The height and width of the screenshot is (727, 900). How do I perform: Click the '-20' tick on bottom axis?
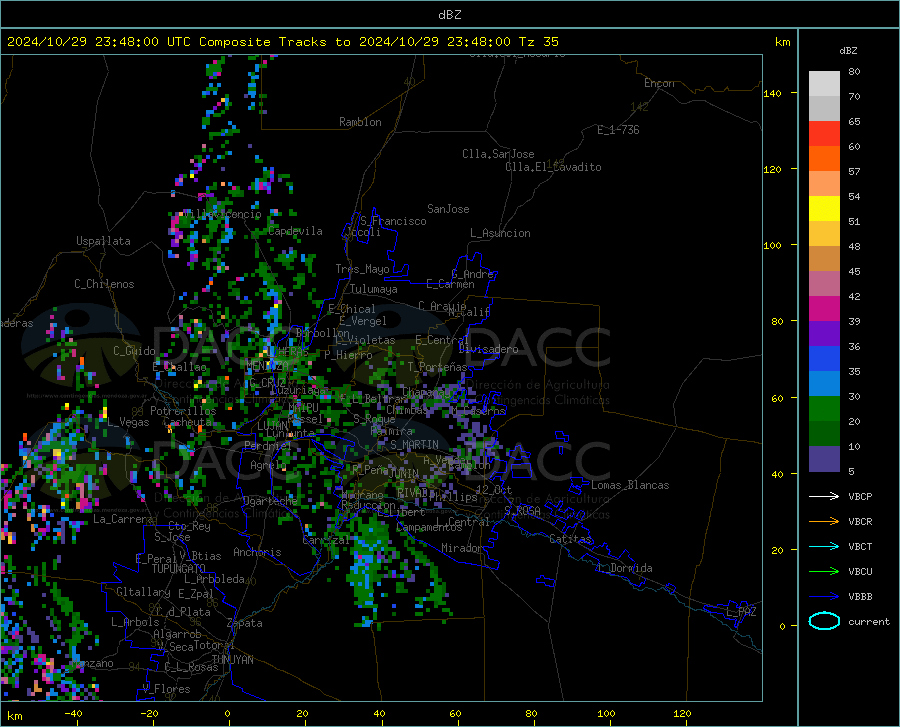pyautogui.click(x=149, y=713)
